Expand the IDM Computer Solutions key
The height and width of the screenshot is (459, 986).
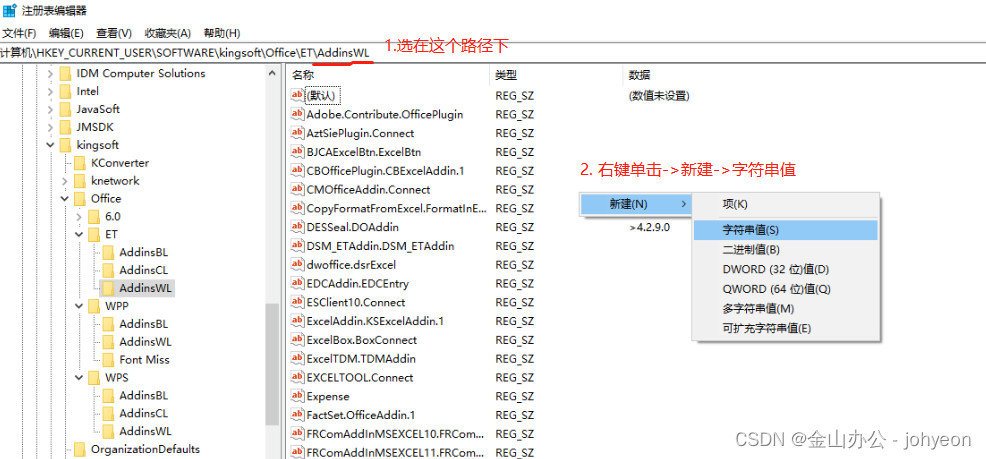pos(50,74)
